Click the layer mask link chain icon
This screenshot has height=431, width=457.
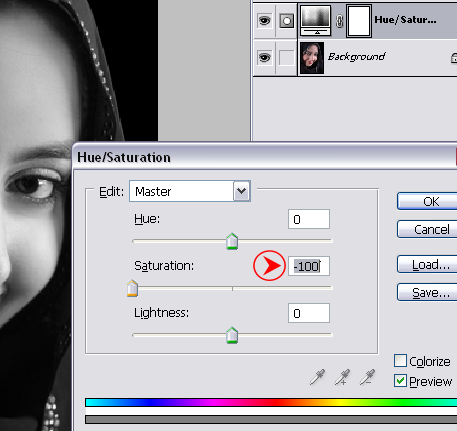[339, 21]
